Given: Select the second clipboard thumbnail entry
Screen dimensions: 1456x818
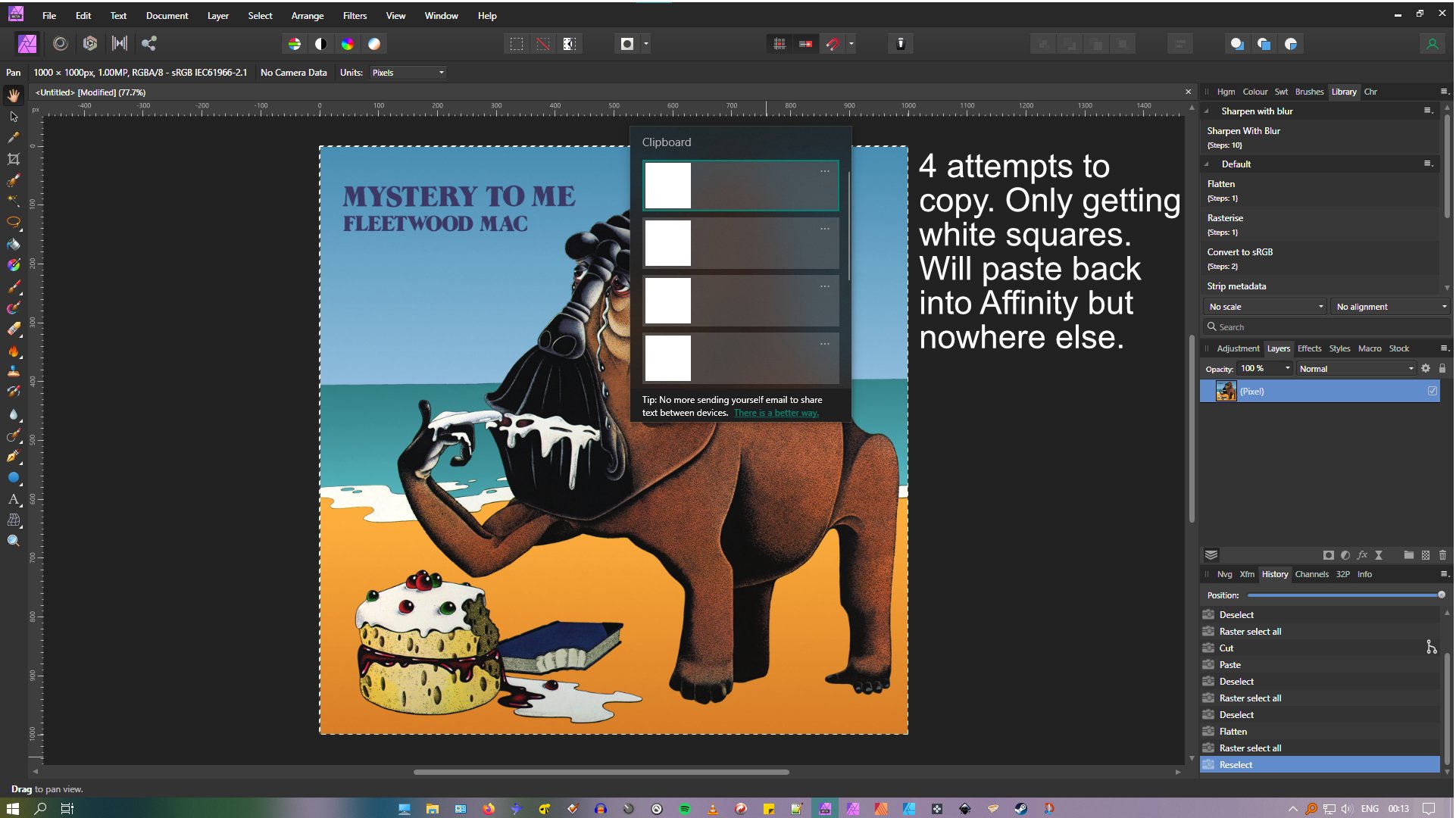Looking at the screenshot, I should click(x=741, y=243).
